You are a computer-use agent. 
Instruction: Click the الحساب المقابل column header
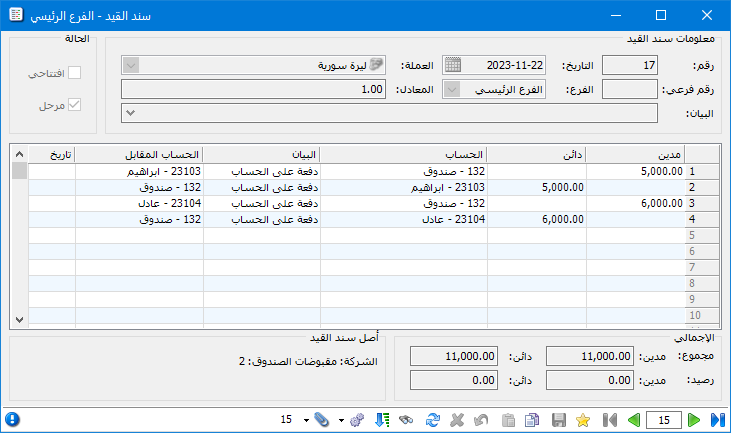point(139,154)
